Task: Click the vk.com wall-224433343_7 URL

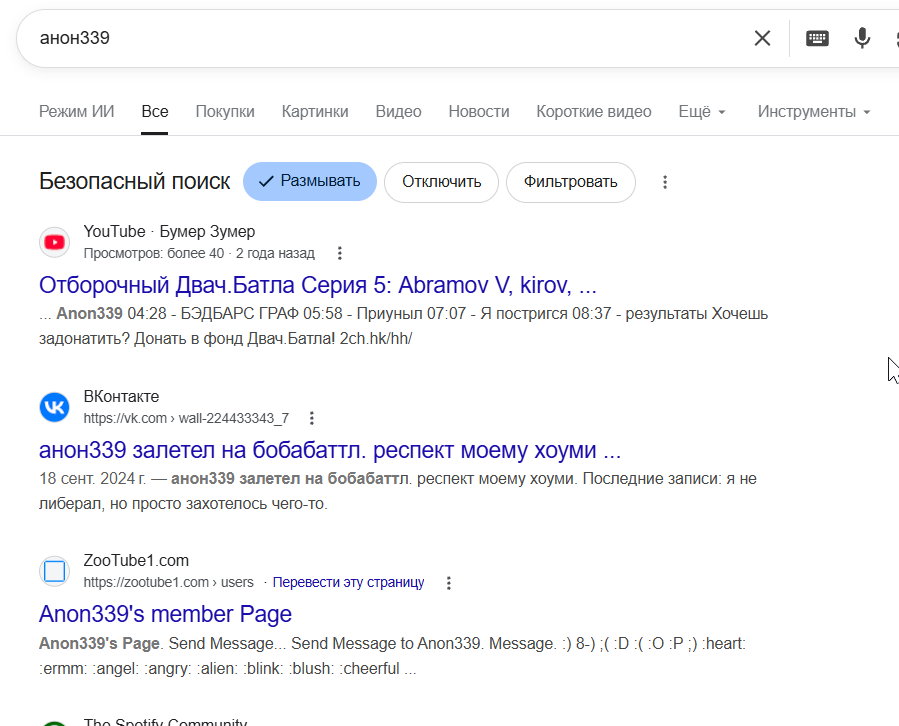Action: click(186, 419)
